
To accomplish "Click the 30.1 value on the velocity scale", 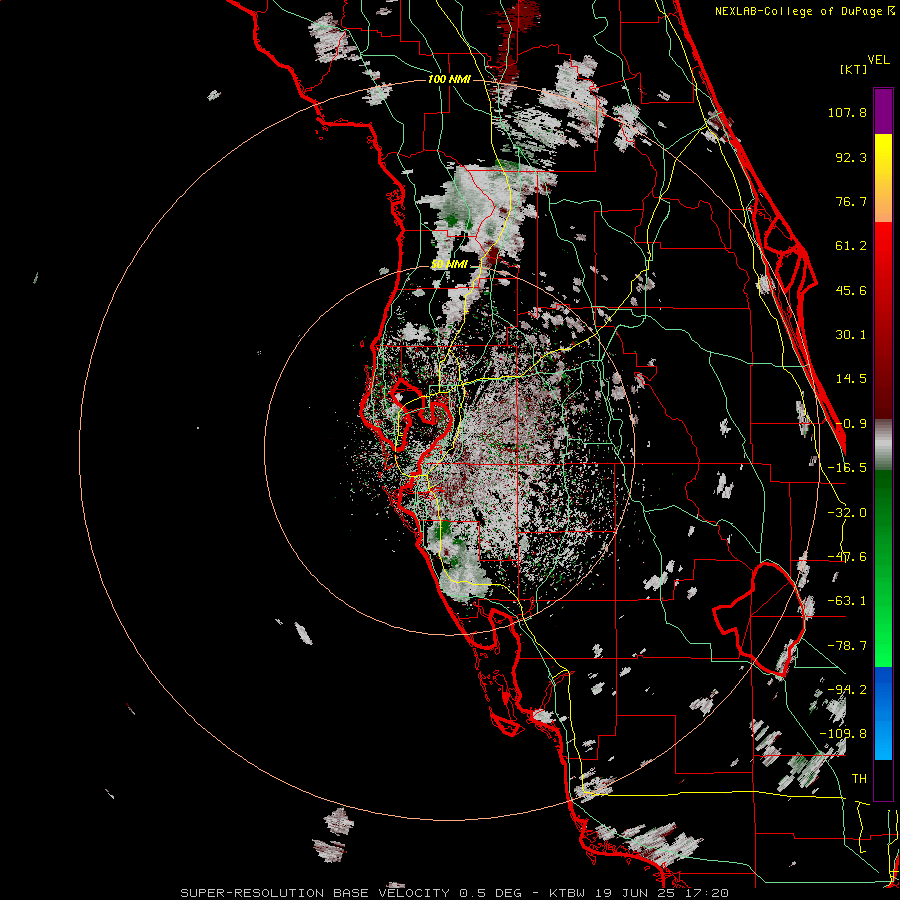I will click(851, 335).
